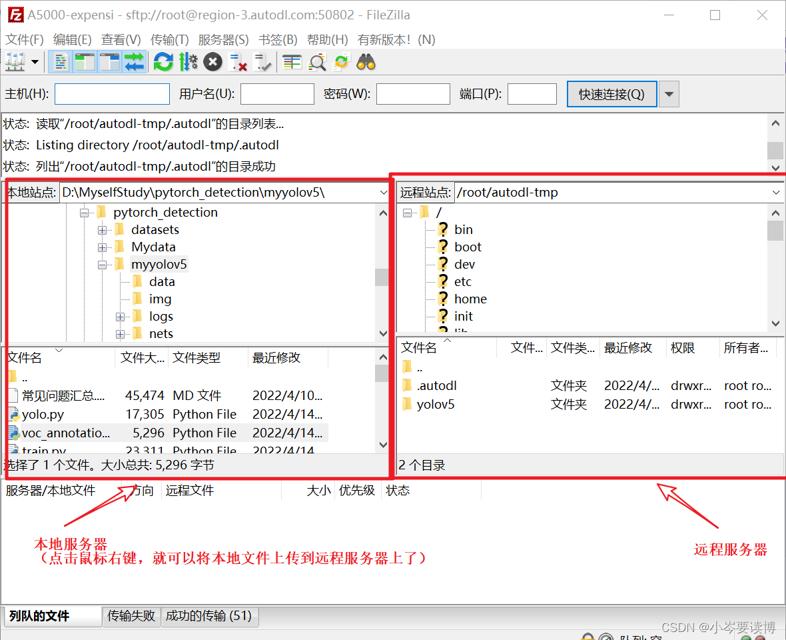
Task: Open the Site Manager icon
Action: [15, 63]
